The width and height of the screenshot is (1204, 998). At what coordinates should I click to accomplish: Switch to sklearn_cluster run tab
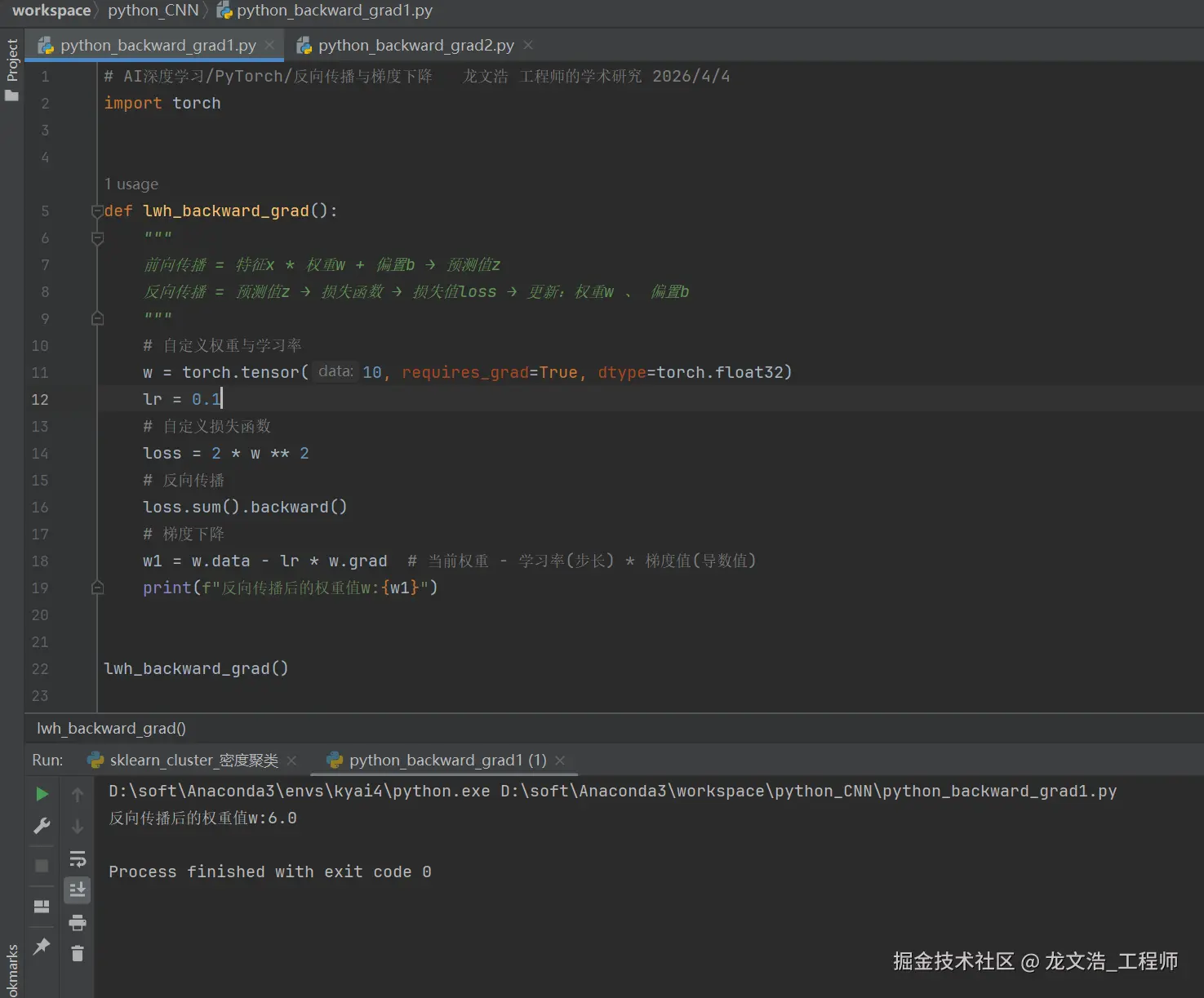pyautogui.click(x=193, y=761)
